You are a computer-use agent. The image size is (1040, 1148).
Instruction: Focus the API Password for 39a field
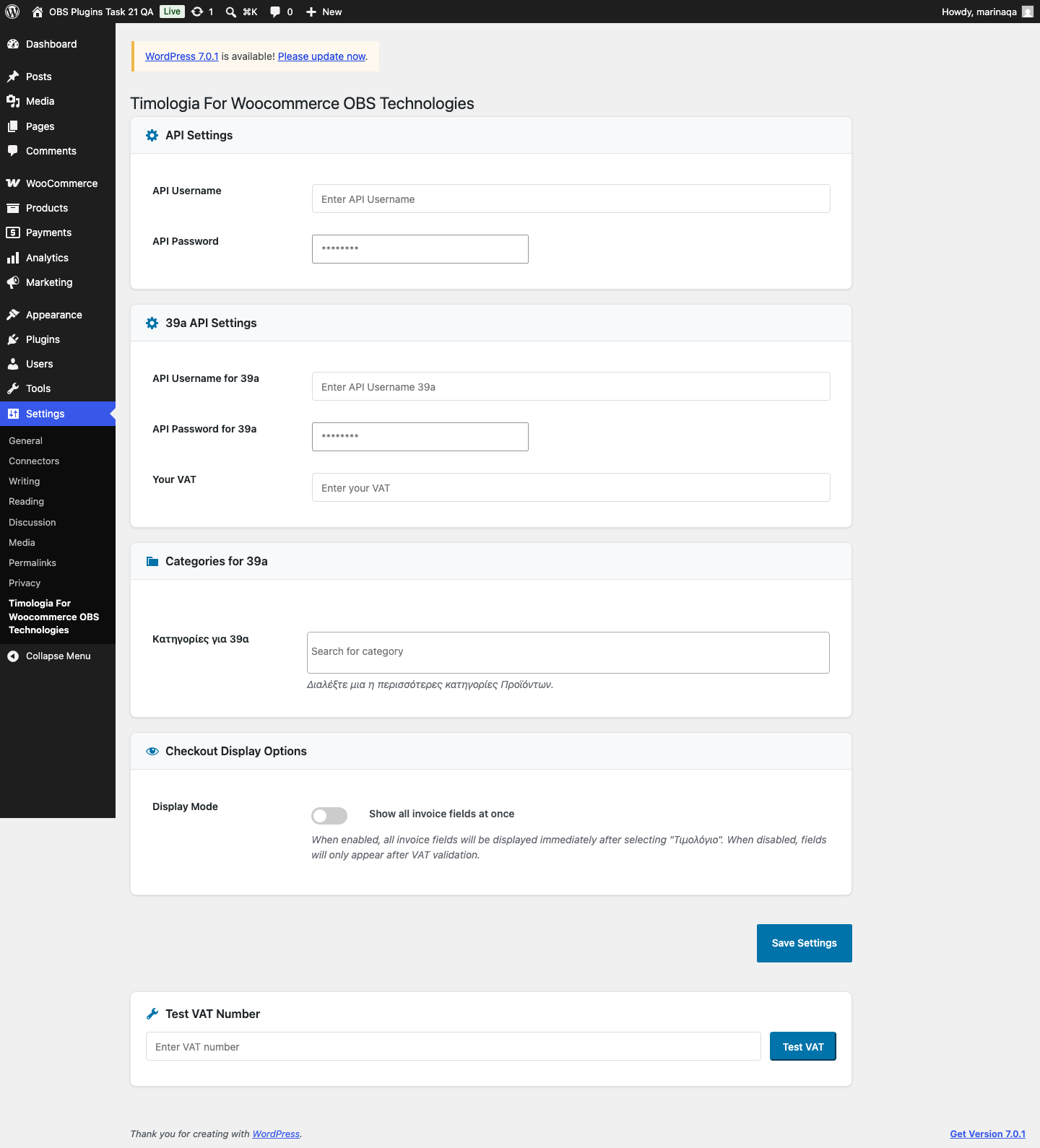click(420, 437)
